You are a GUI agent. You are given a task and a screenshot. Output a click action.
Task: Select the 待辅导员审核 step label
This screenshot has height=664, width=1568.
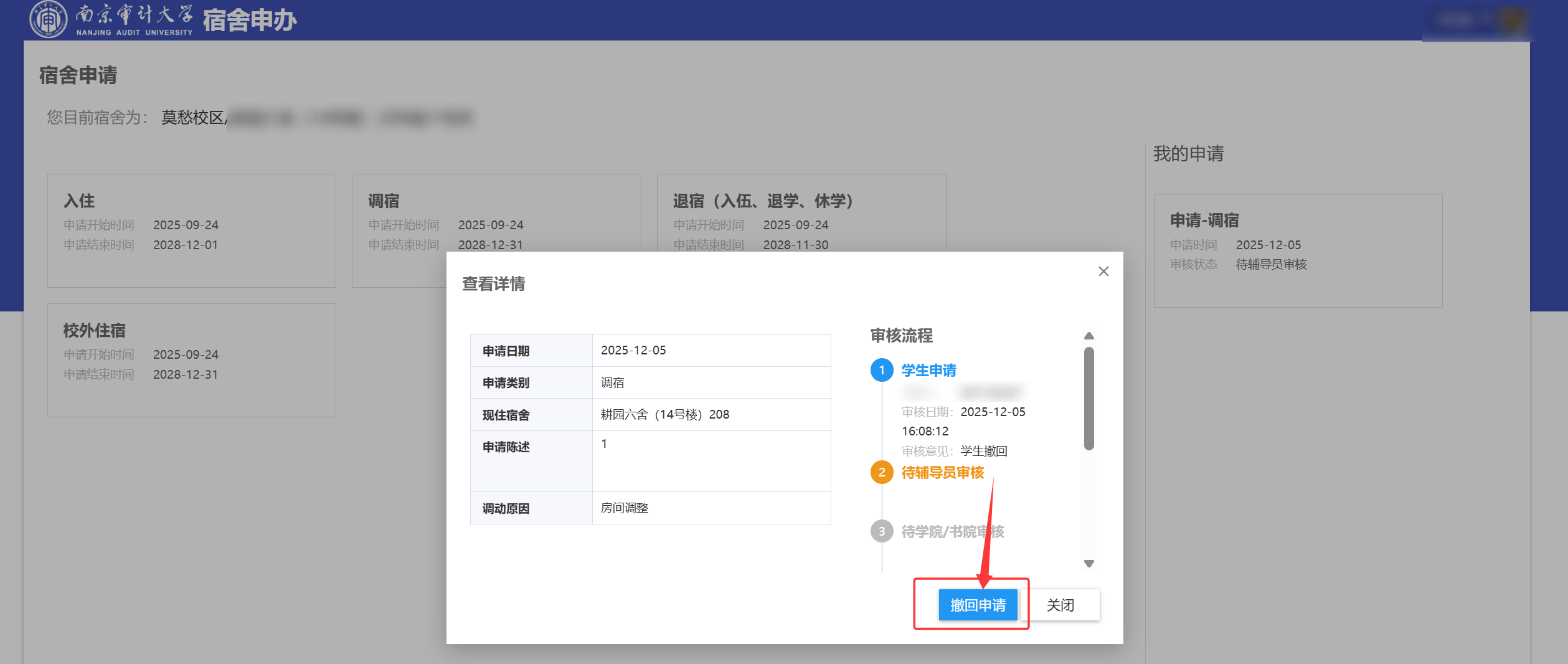(x=942, y=473)
